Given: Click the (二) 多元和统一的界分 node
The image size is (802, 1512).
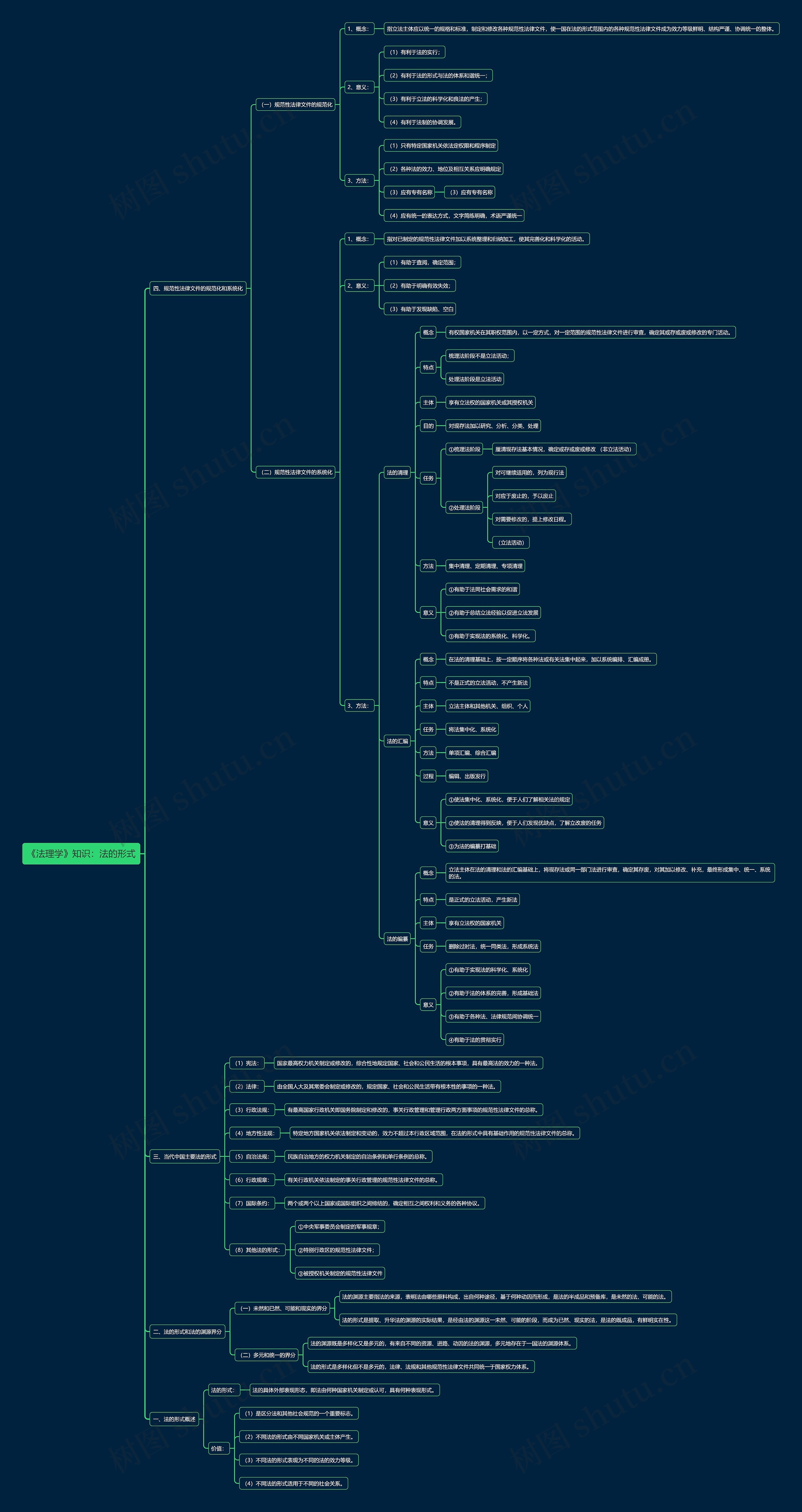Looking at the screenshot, I should [268, 1355].
